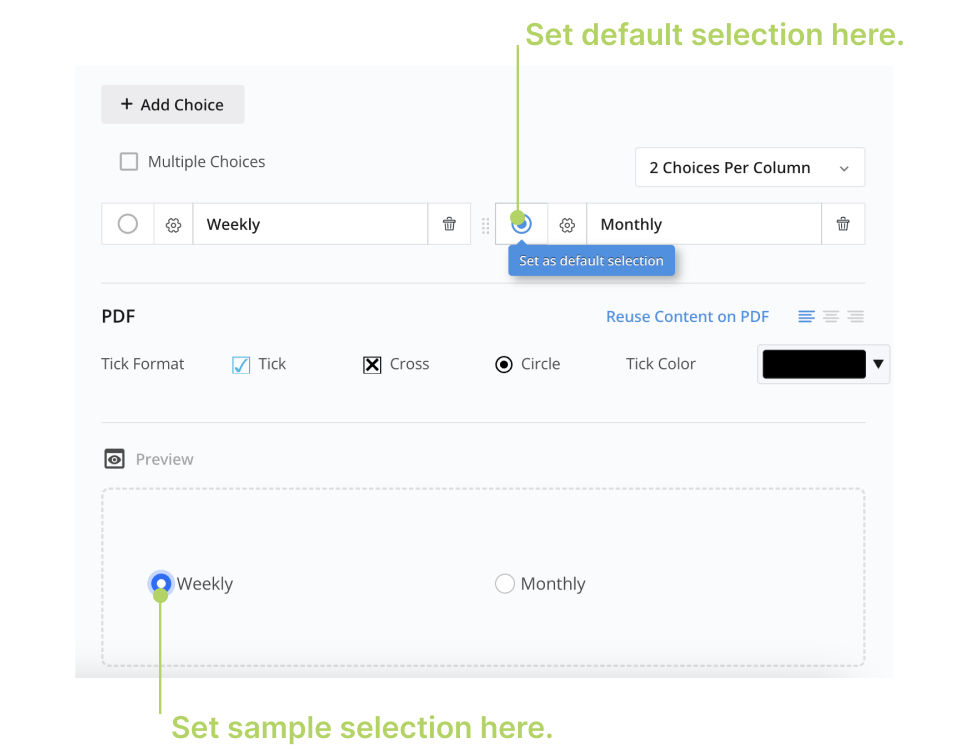The width and height of the screenshot is (963, 750).
Task: Expand the Tick Color dropdown arrow
Action: point(878,364)
